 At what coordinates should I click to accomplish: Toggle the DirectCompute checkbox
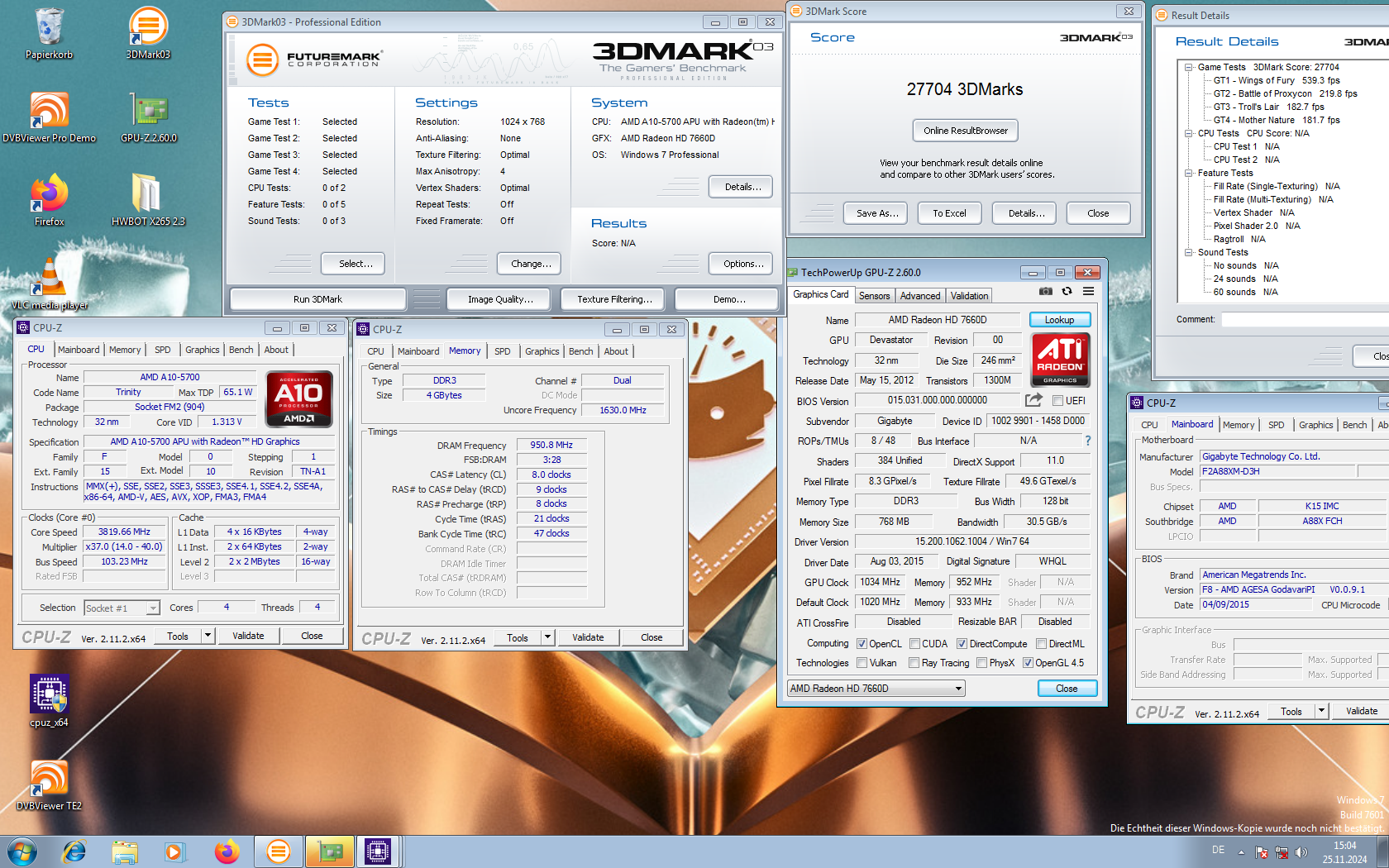click(962, 644)
